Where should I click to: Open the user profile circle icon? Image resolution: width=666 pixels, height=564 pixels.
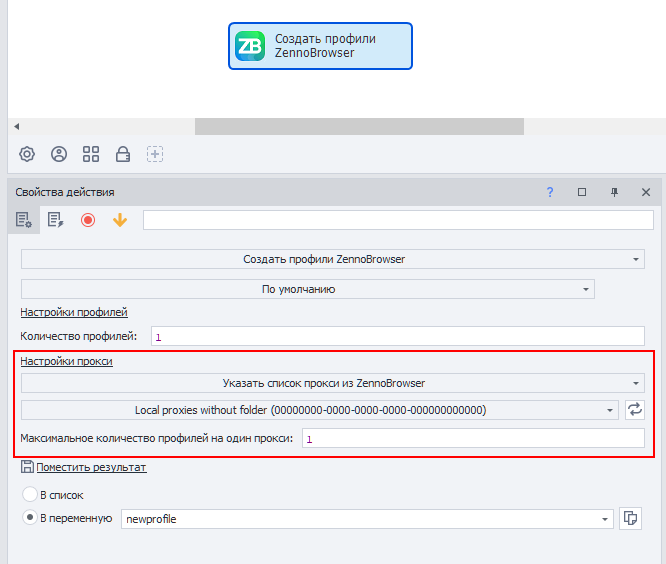59,154
